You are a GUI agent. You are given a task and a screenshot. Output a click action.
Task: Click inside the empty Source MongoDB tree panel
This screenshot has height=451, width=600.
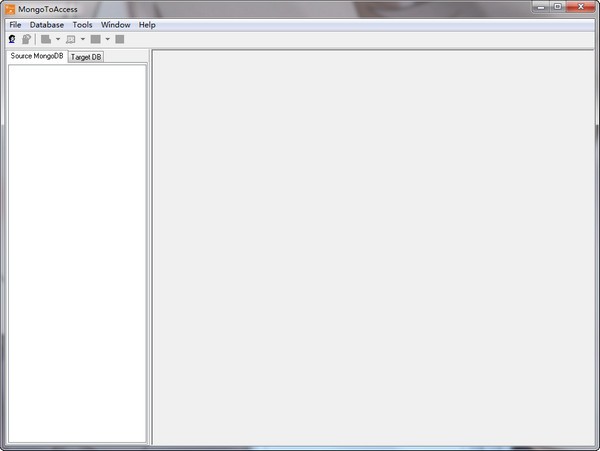coord(76,250)
